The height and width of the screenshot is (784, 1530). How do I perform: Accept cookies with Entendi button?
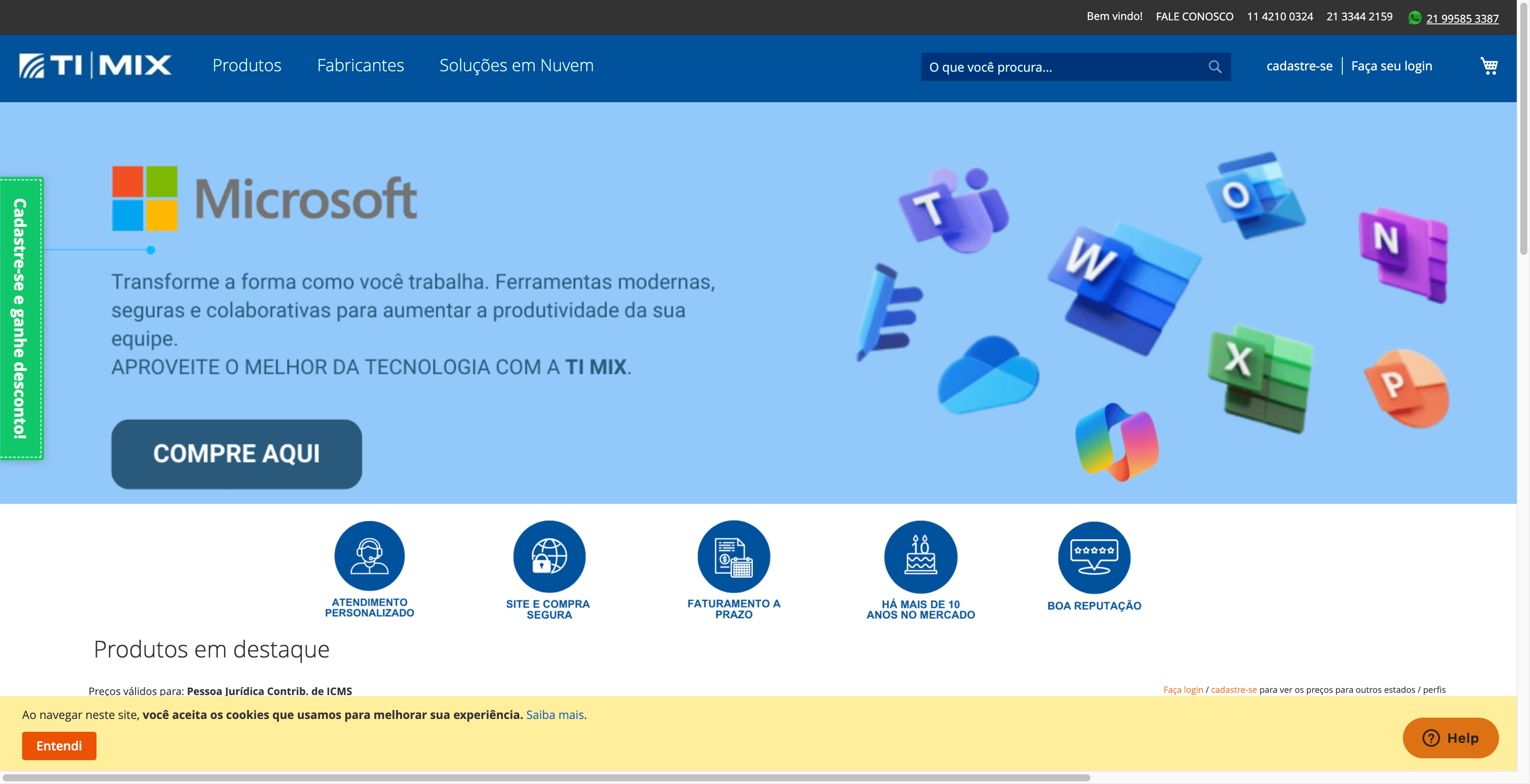(59, 746)
